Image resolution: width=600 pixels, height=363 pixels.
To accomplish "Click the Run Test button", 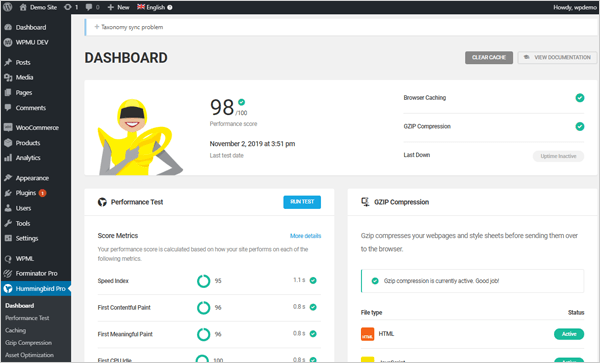I will pyautogui.click(x=302, y=202).
